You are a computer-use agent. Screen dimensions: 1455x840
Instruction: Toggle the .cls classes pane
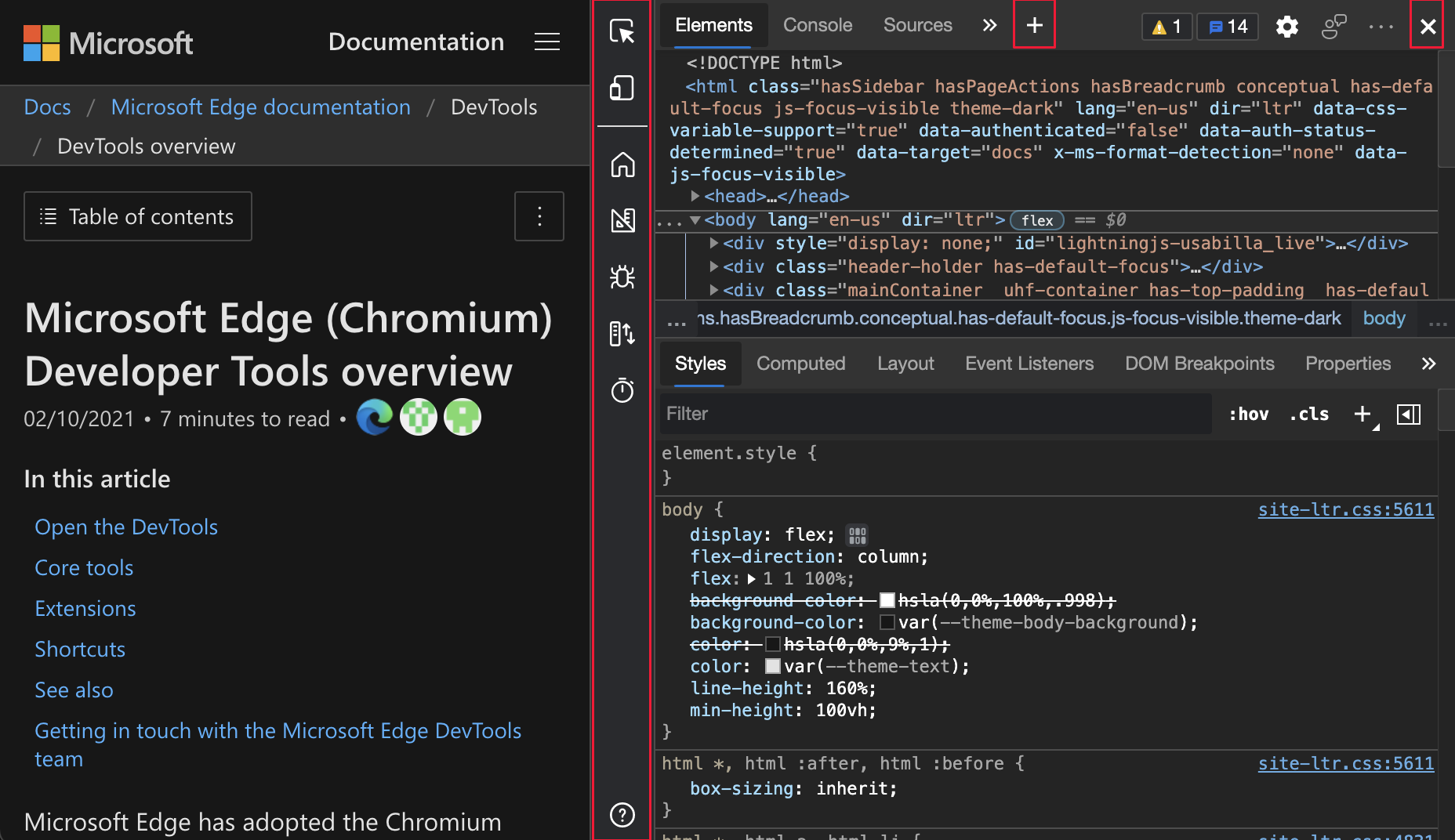pos(1309,414)
